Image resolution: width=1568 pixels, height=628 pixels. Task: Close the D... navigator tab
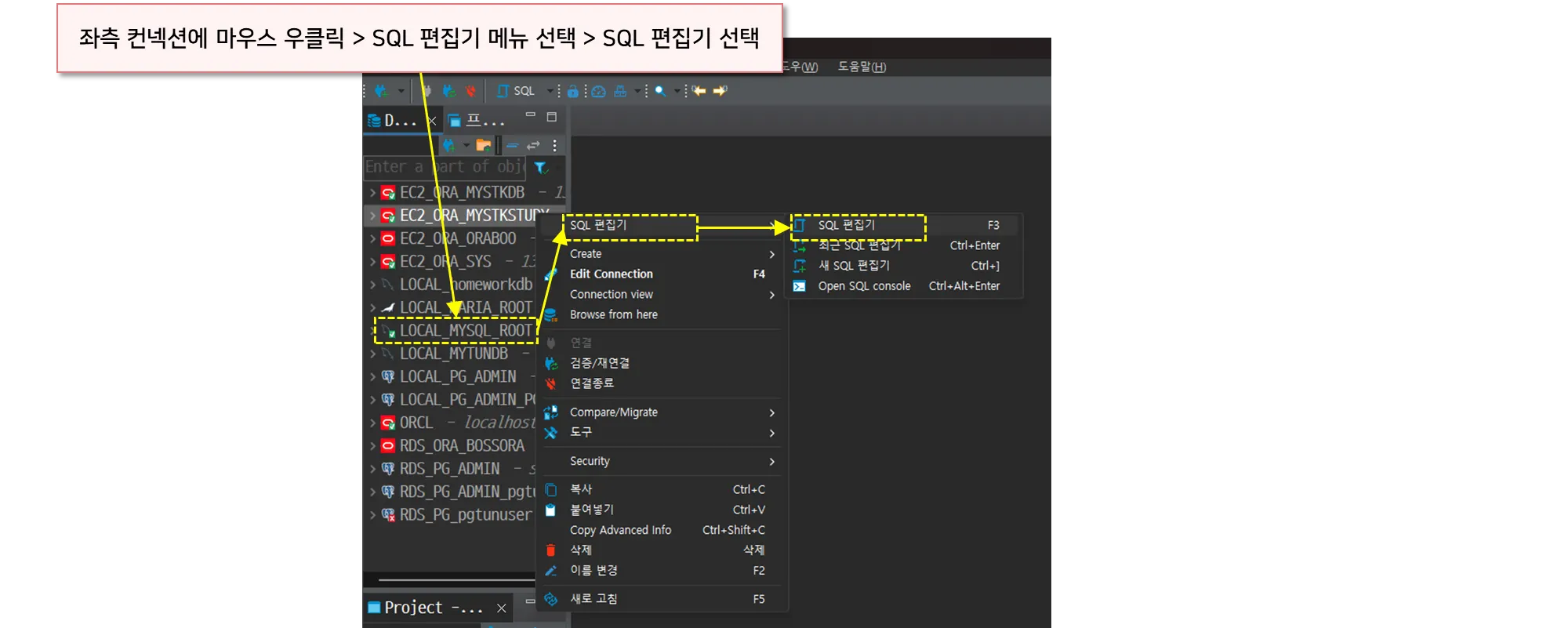431,121
